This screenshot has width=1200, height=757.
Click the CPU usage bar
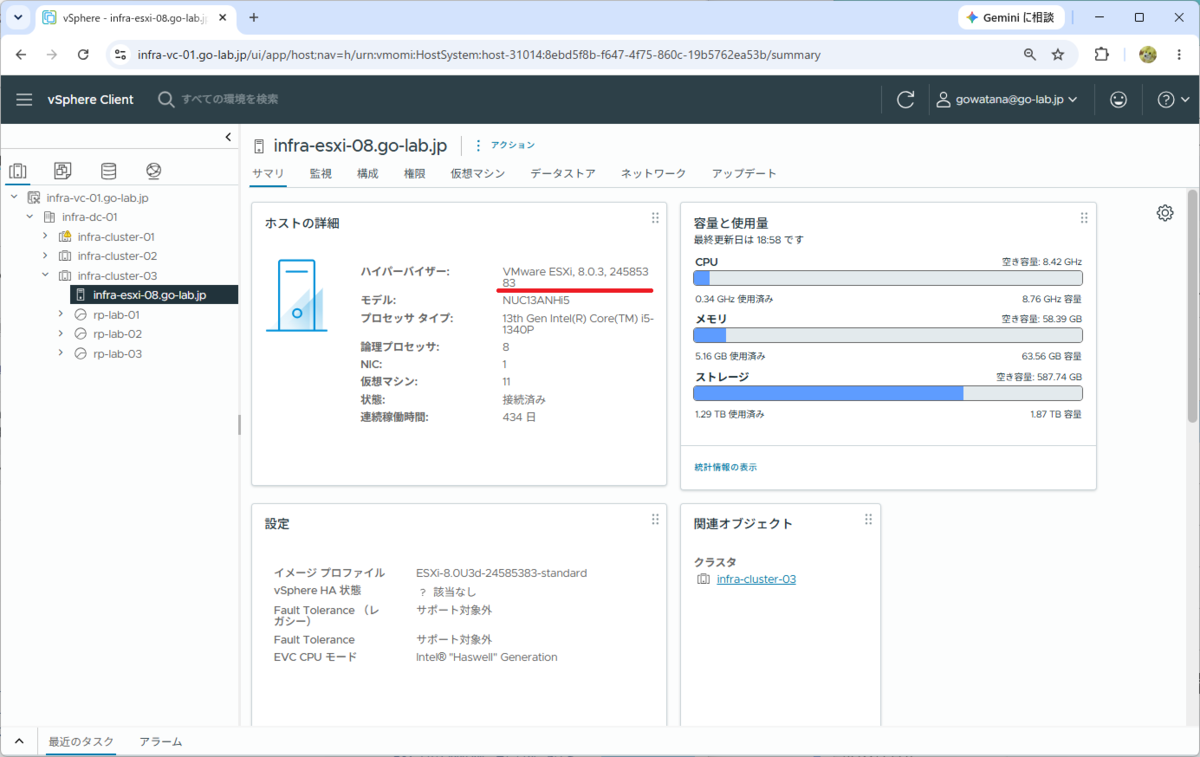tap(888, 278)
